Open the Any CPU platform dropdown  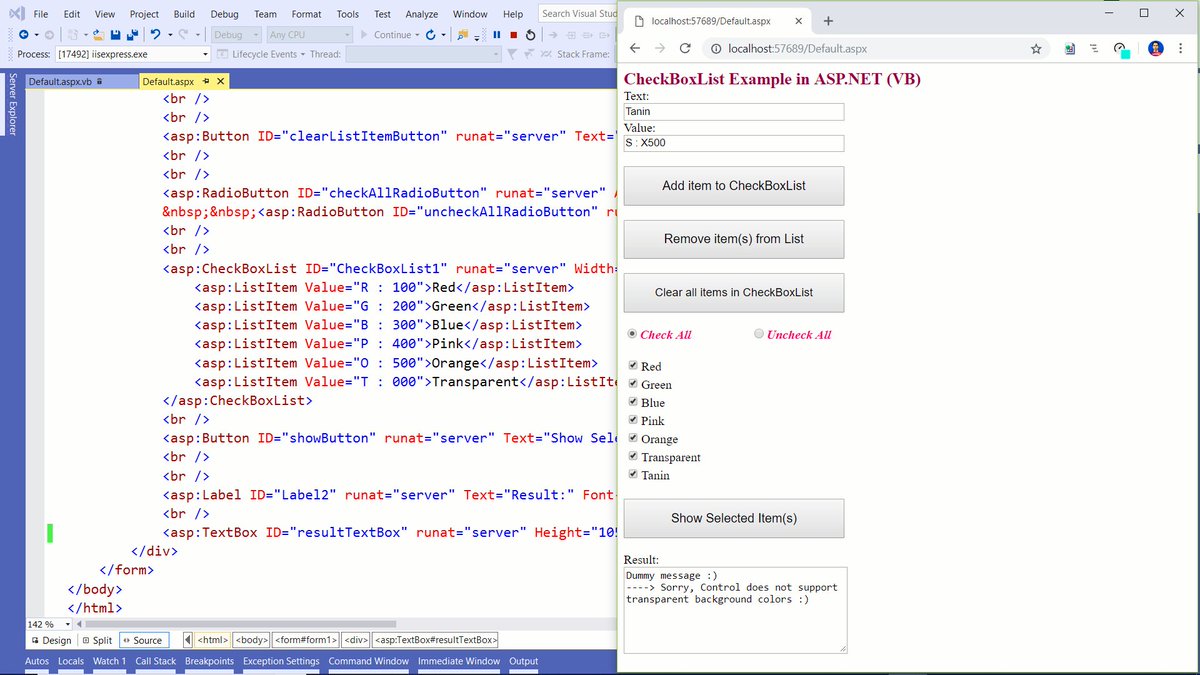pyautogui.click(x=346, y=34)
